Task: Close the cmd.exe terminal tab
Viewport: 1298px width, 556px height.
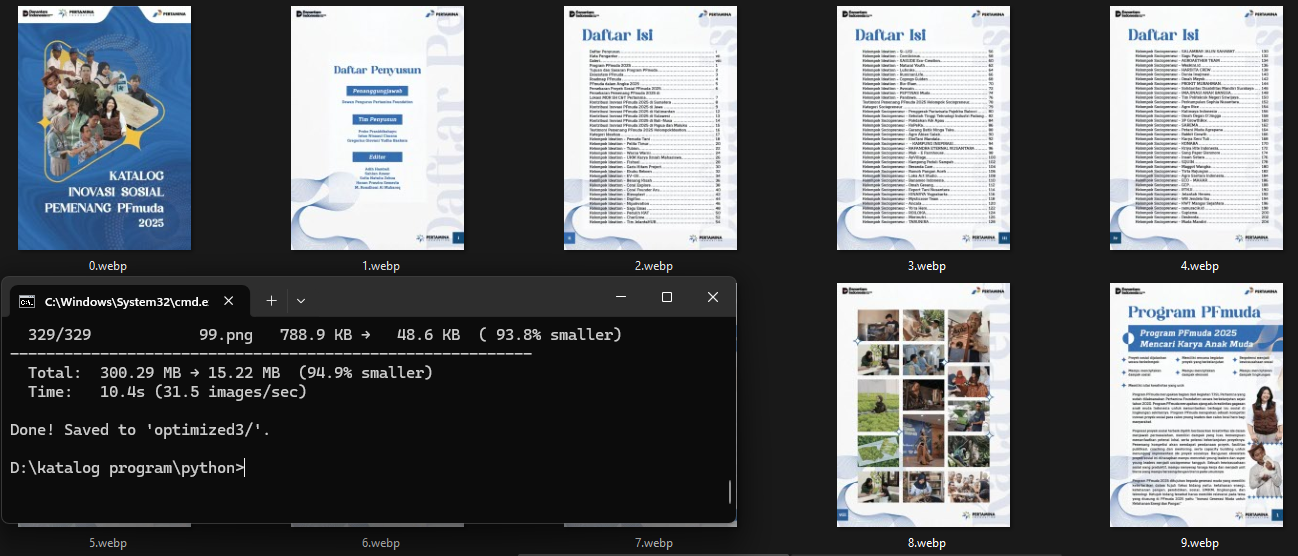Action: click(229, 300)
